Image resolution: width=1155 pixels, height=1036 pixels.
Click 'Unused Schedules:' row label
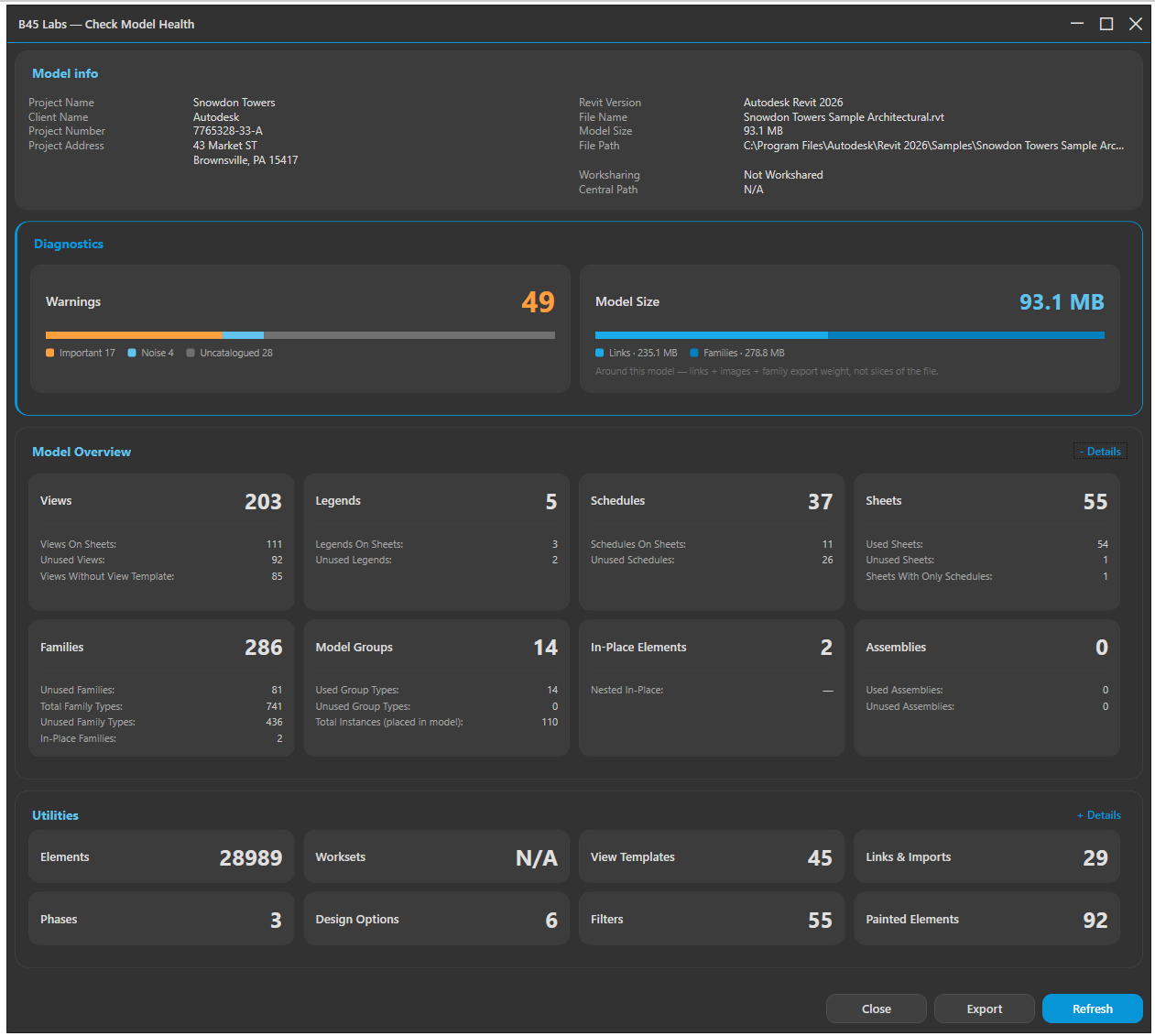pyautogui.click(x=632, y=560)
